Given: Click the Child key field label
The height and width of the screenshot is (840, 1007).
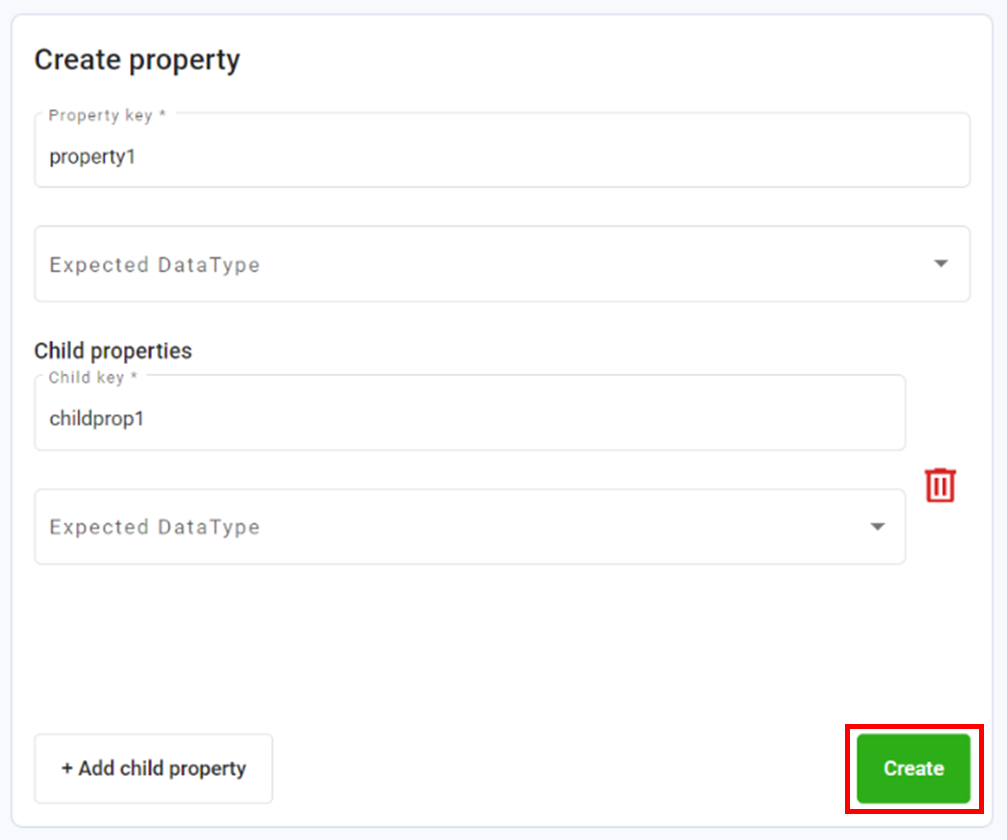Looking at the screenshot, I should pos(87,377).
